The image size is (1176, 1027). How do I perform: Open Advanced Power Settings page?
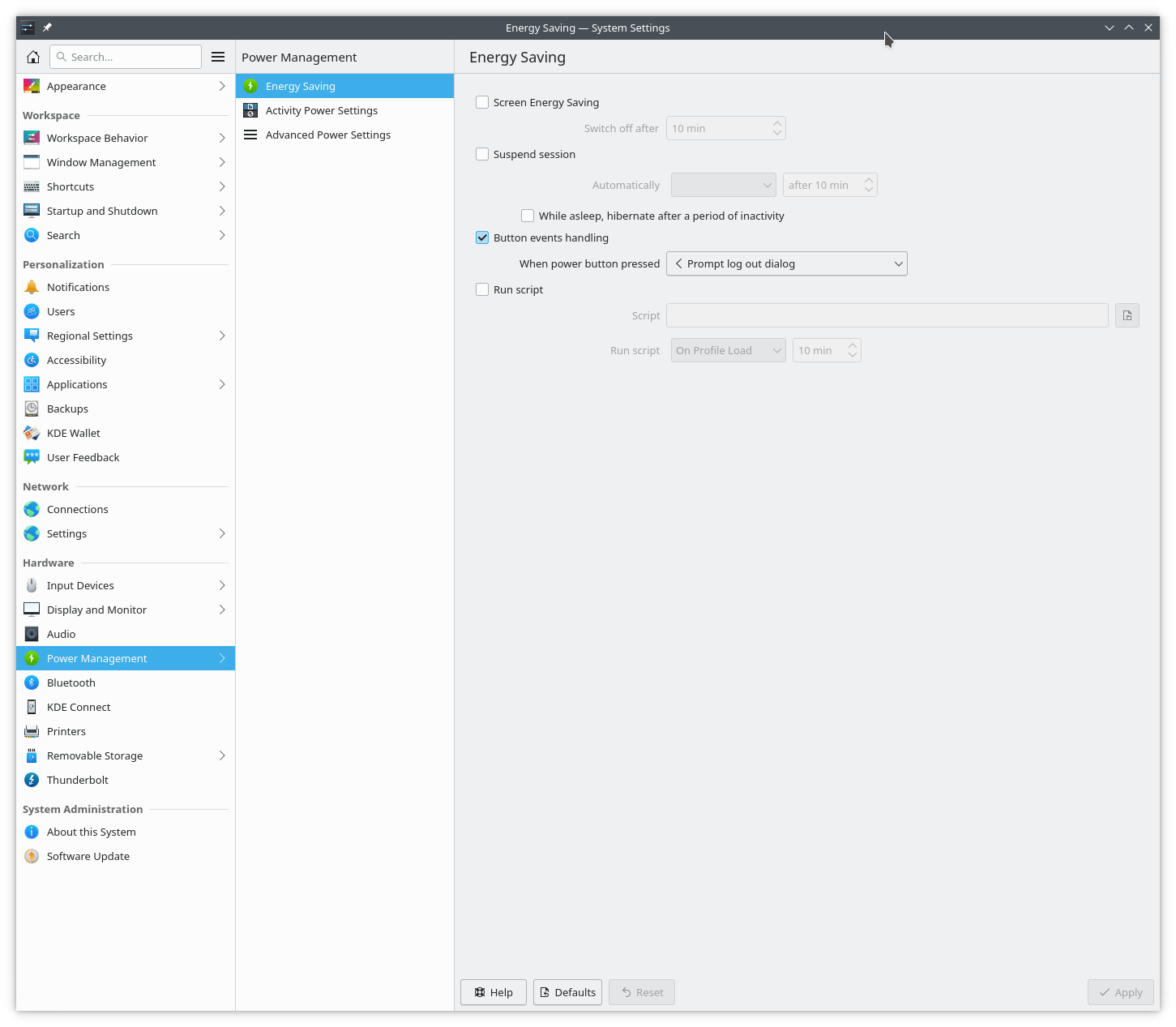327,135
